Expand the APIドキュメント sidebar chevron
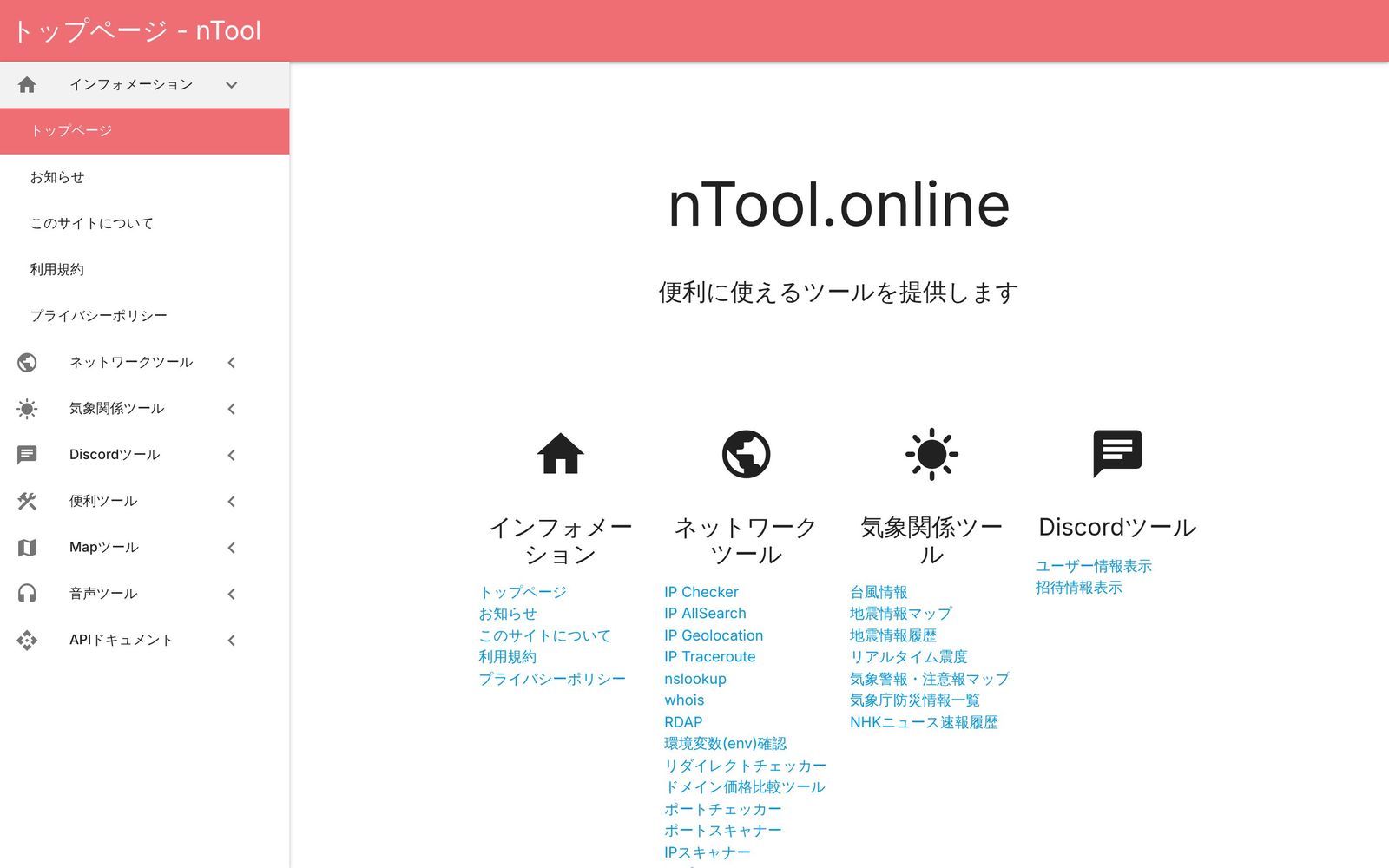This screenshot has width=1389, height=868. click(x=231, y=640)
